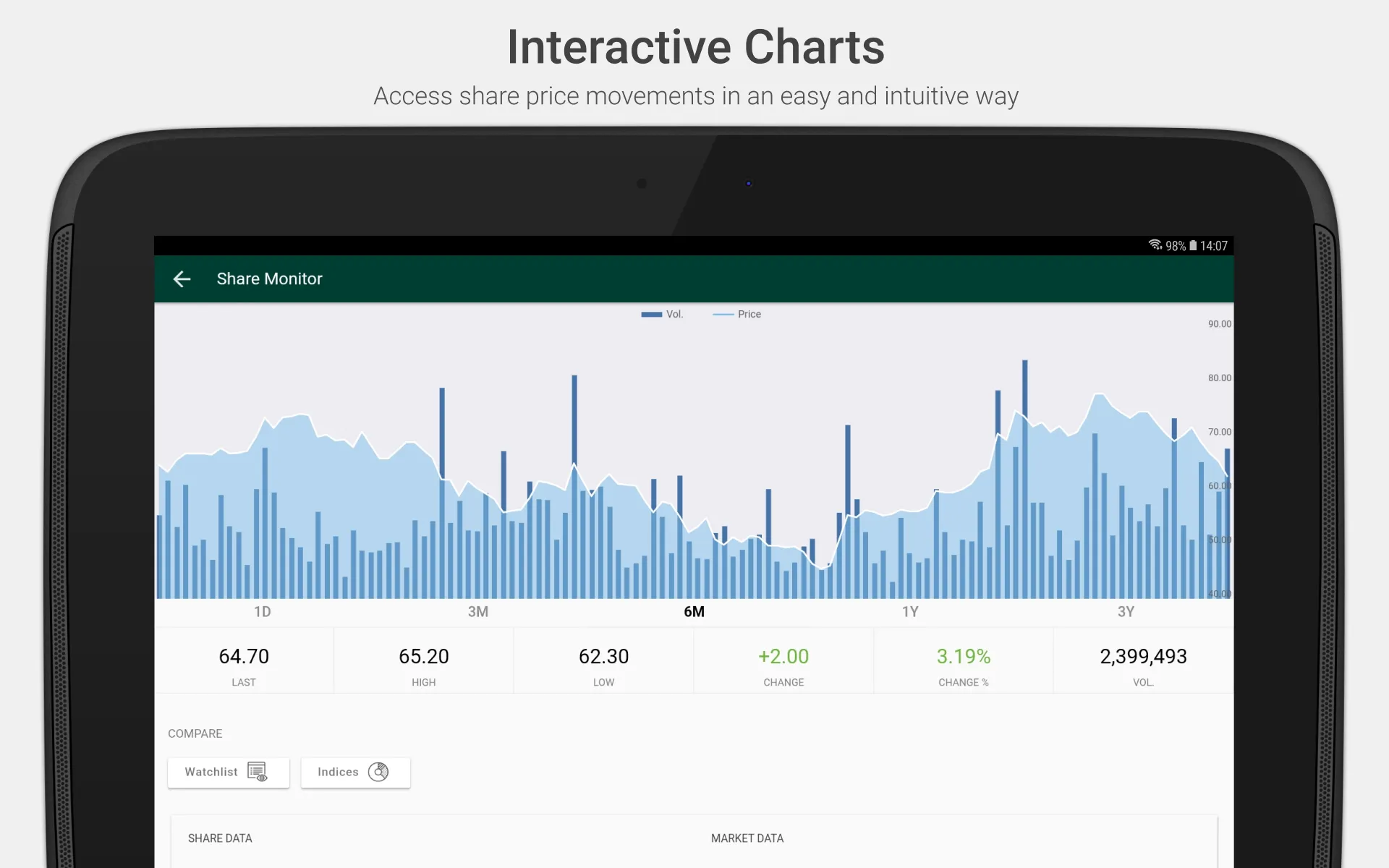This screenshot has width=1389, height=868.
Task: Click the COMPARE section label
Action: point(195,733)
